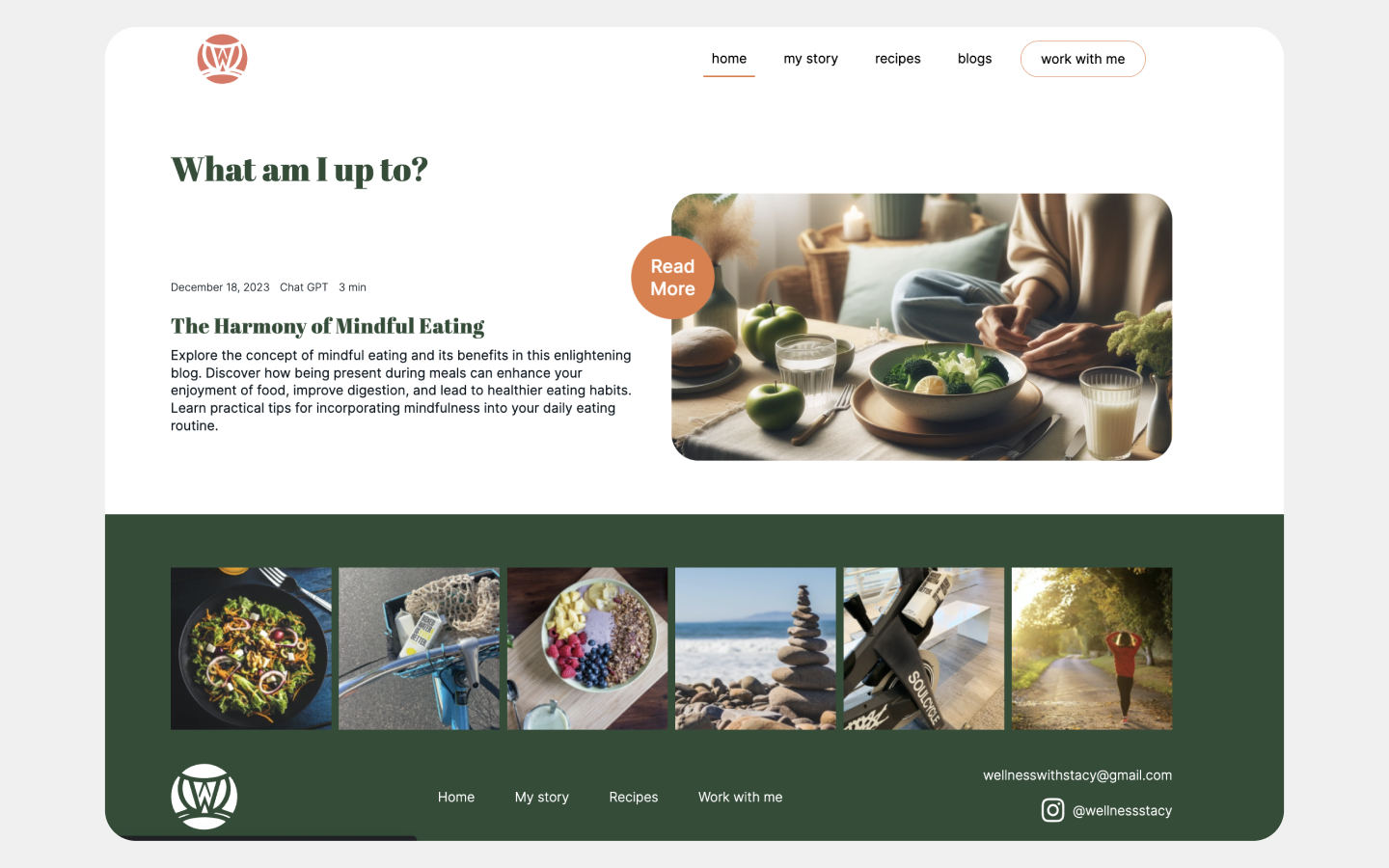This screenshot has height=868, width=1389.
Task: Click the white W logo in footer
Action: click(x=204, y=797)
